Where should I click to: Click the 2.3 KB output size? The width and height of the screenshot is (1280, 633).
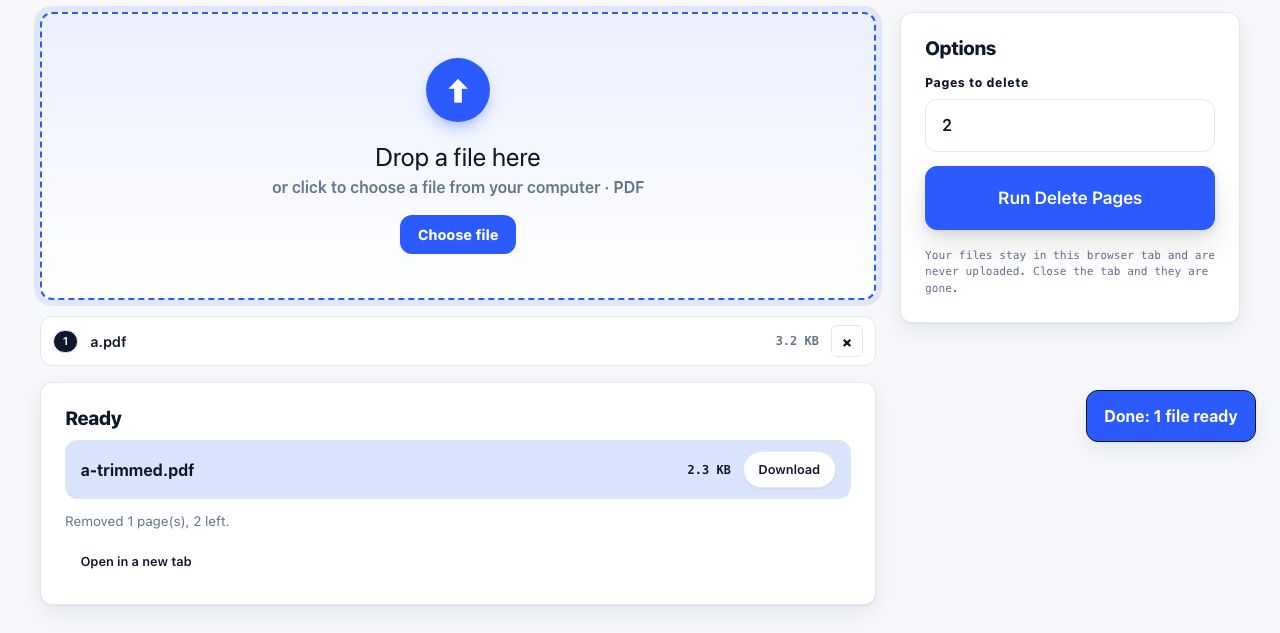pyautogui.click(x=709, y=470)
